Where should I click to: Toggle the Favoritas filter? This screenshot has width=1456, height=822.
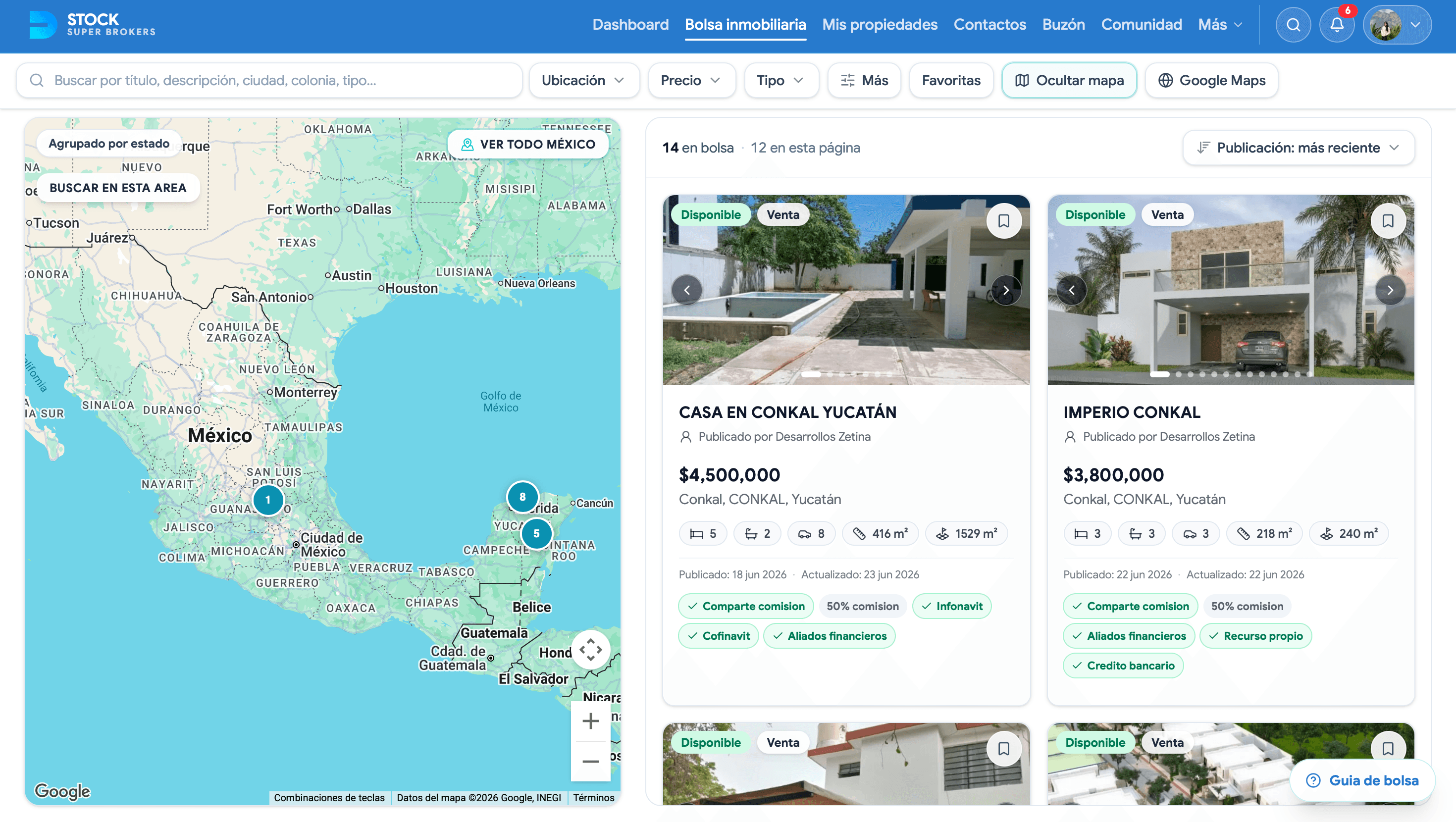(x=951, y=80)
